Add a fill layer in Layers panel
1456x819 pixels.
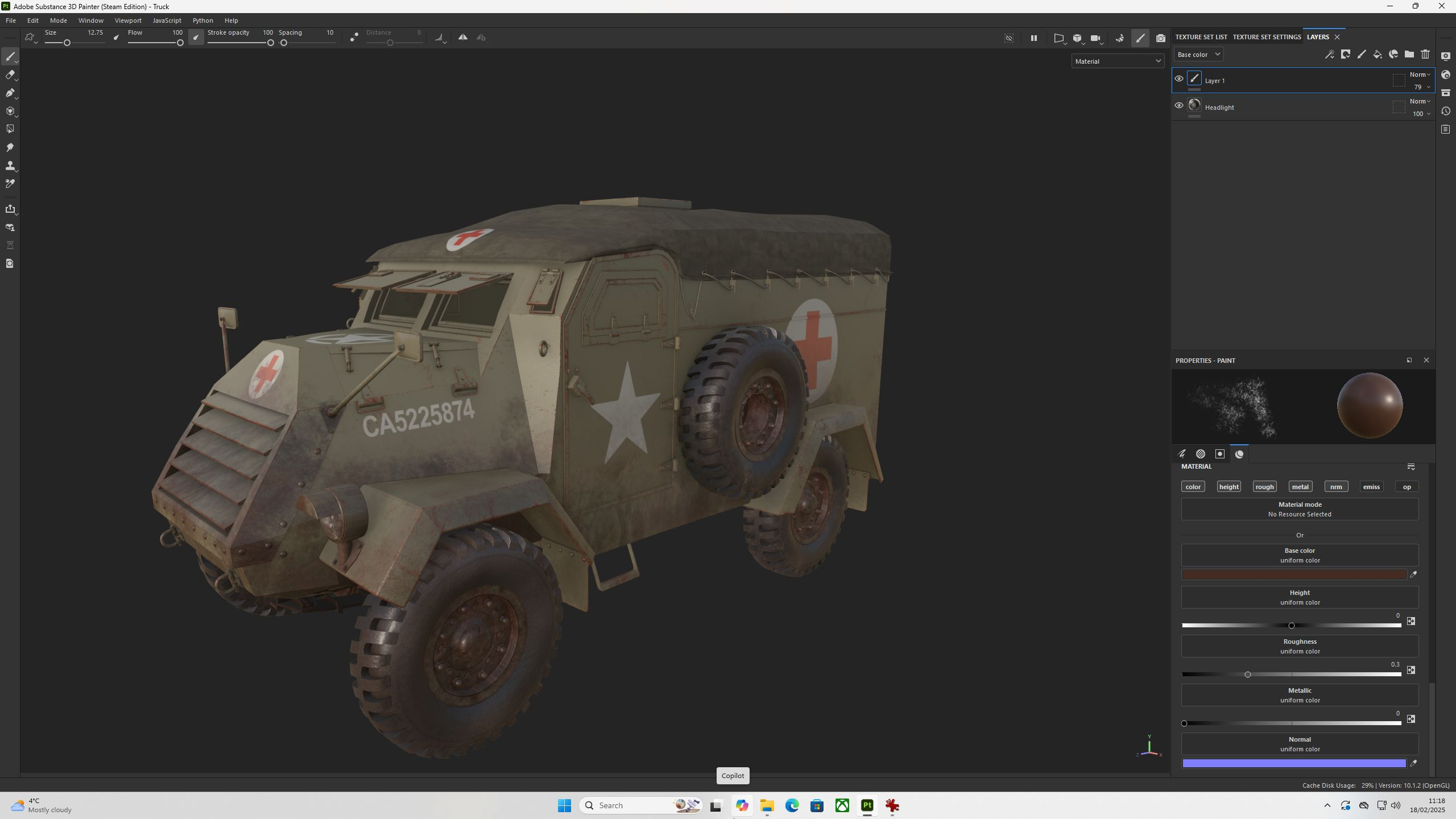(x=1377, y=55)
